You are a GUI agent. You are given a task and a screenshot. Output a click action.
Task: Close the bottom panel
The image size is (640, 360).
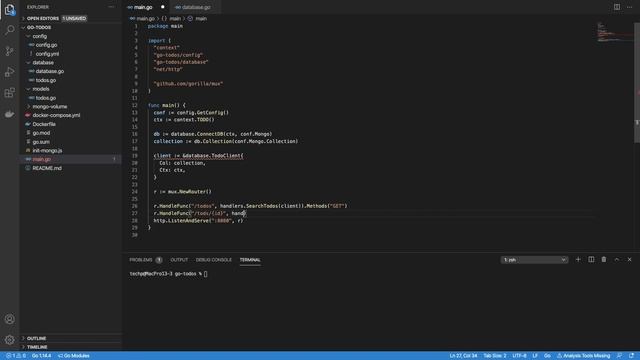[629, 260]
